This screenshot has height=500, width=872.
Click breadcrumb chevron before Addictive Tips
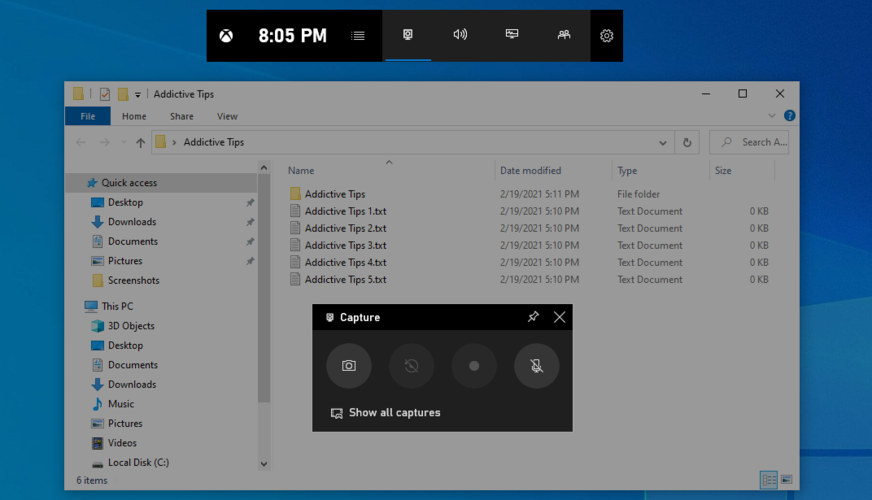(x=174, y=142)
